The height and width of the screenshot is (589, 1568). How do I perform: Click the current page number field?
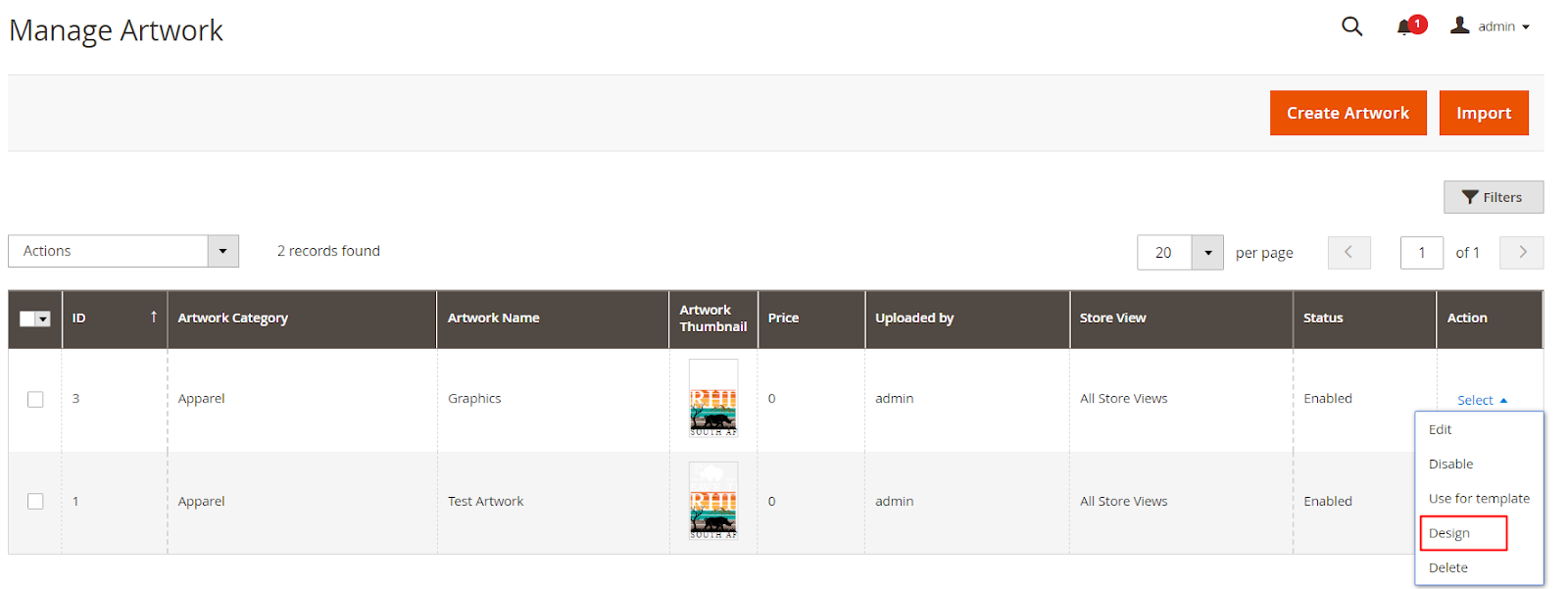1421,253
